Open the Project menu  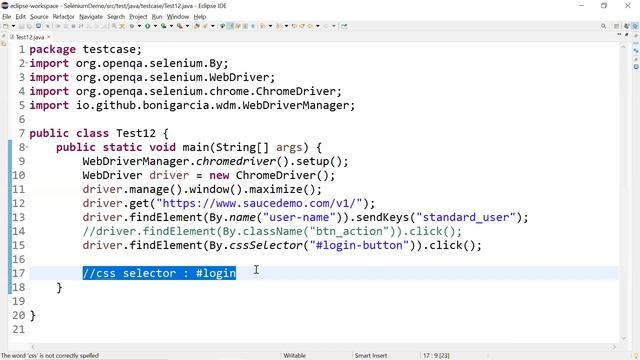click(138, 17)
